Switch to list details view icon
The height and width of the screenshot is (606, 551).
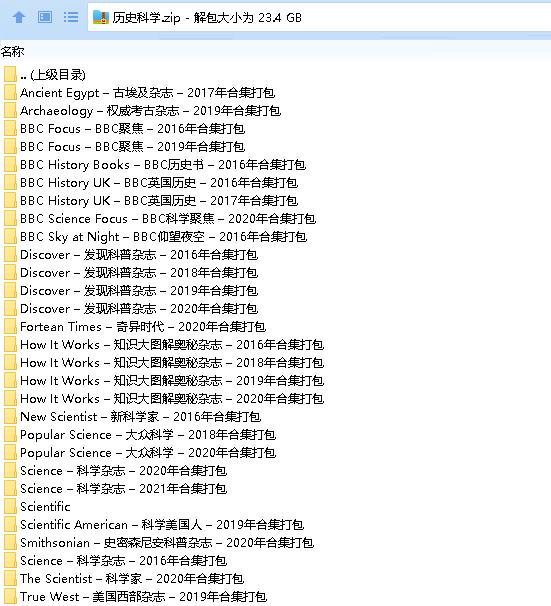71,17
